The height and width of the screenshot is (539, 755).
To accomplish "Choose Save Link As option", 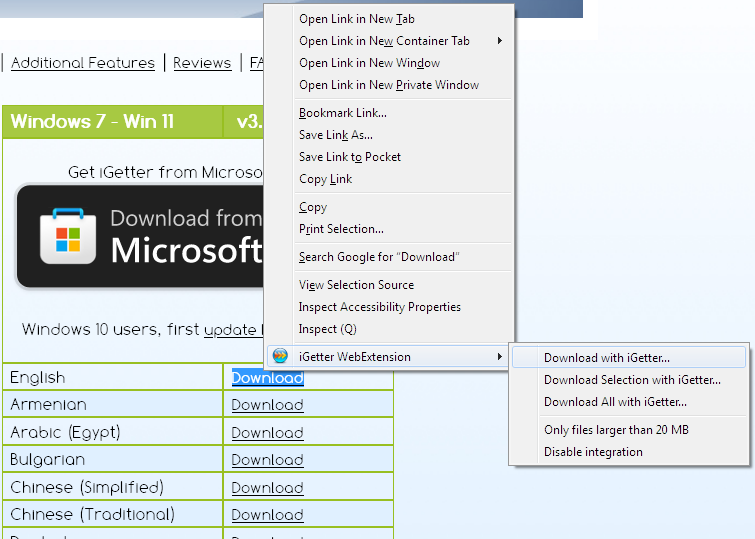I will [335, 135].
